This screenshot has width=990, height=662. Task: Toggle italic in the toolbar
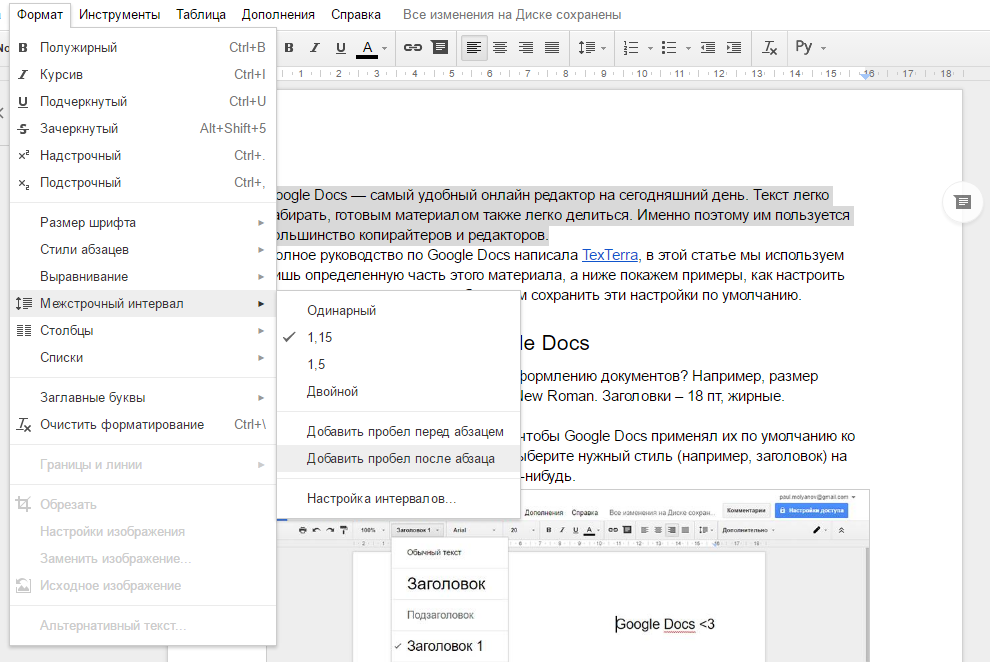315,47
